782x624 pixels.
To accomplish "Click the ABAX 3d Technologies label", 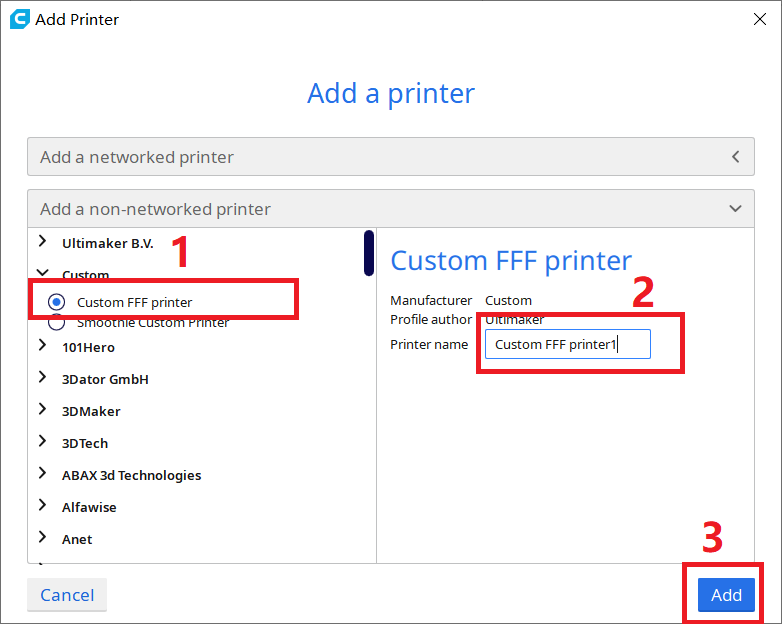I will [x=132, y=475].
